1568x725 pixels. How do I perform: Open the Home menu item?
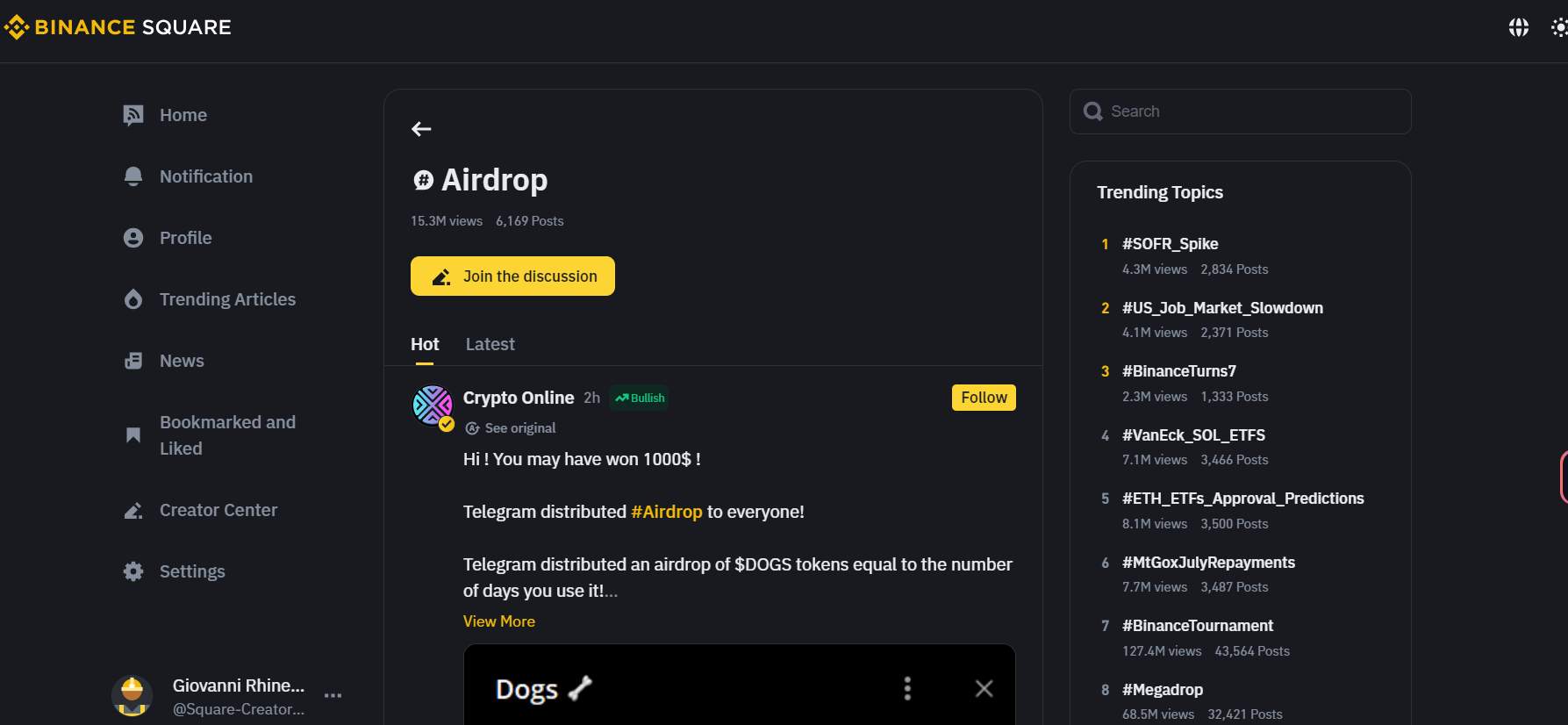183,115
